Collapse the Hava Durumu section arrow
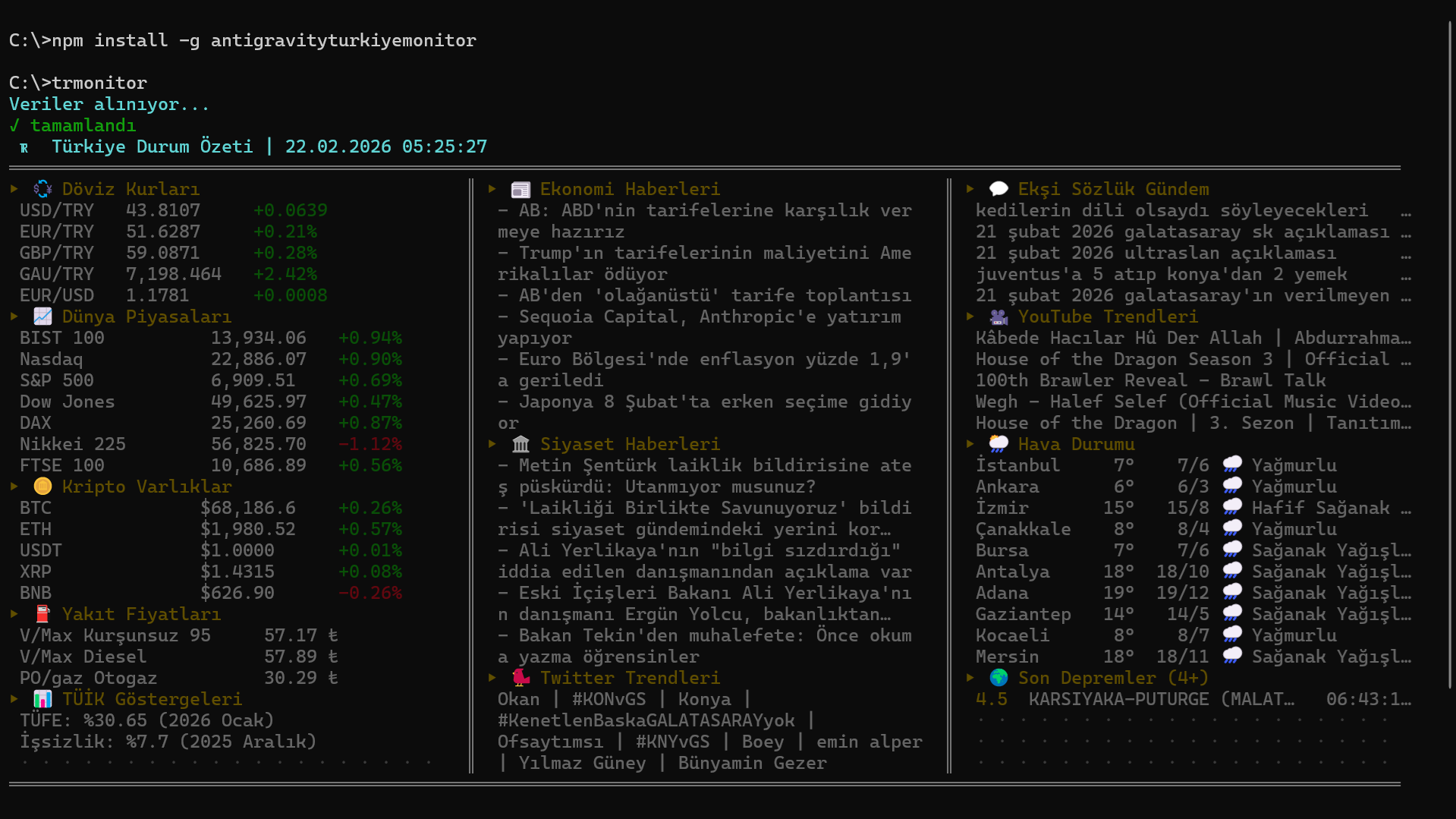Viewport: 1456px width, 819px height. pyautogui.click(x=970, y=443)
